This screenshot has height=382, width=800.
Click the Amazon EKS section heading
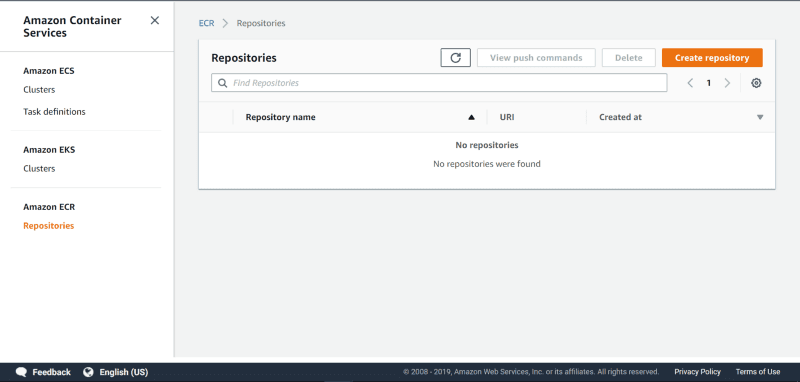(x=49, y=150)
